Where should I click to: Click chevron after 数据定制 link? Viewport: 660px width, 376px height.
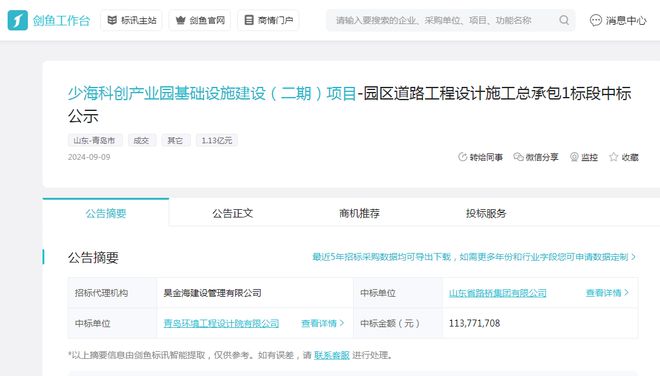[x=633, y=257]
